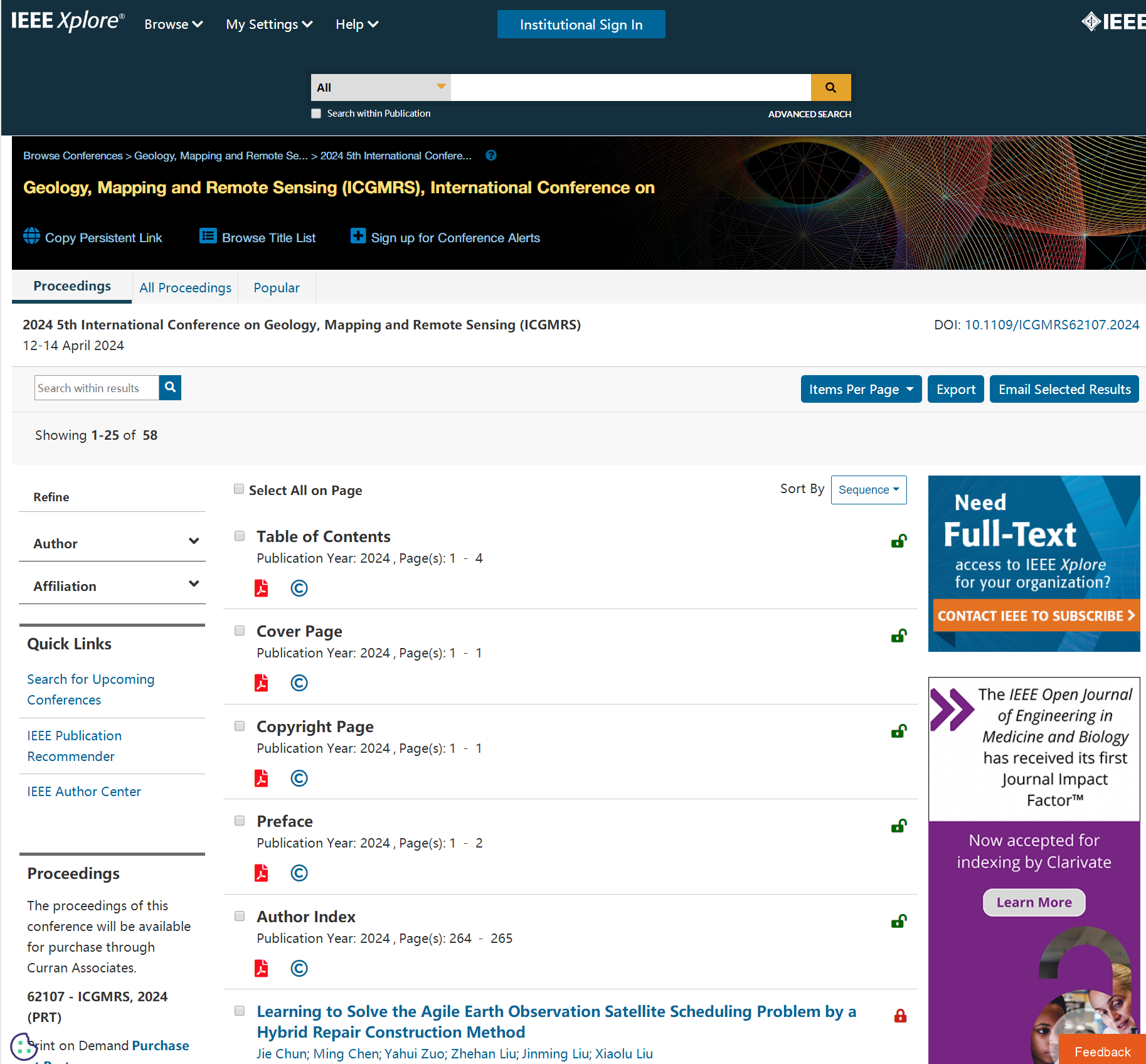Screen dimensions: 1146x1064
Task: Click the globe icon for Copy Persistent Link
Action: click(x=31, y=236)
